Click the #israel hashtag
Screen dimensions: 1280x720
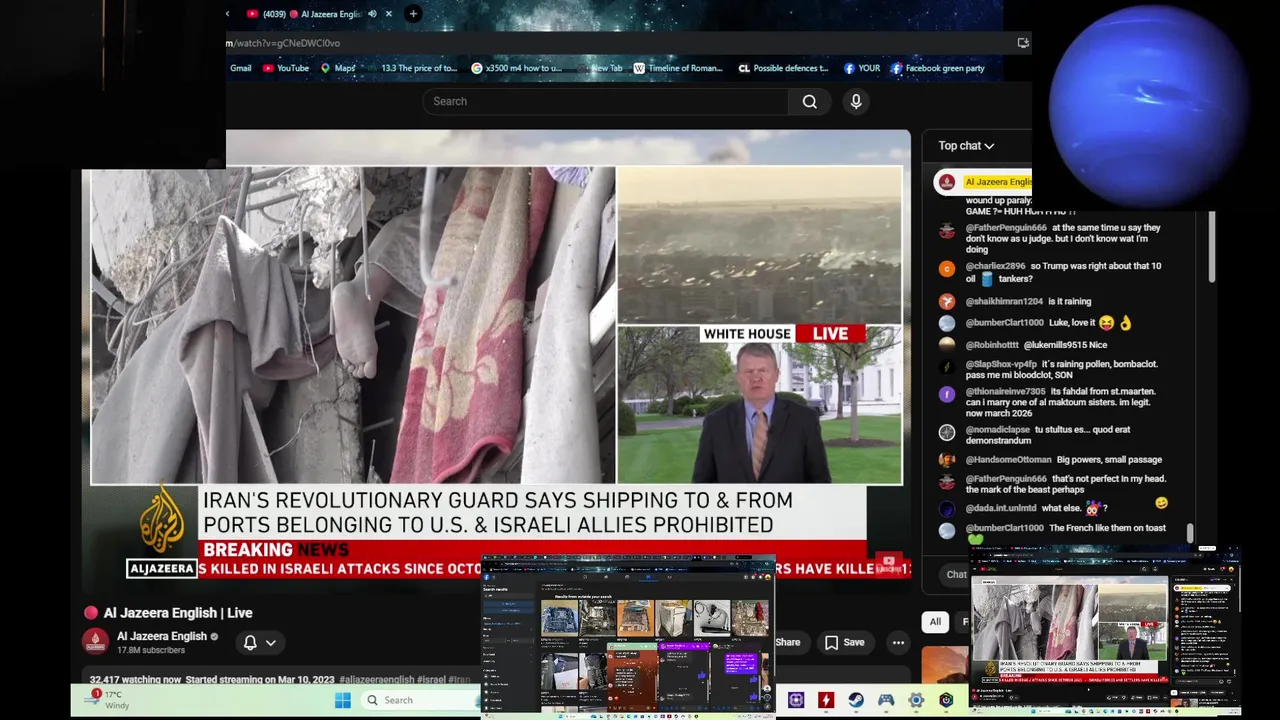[430, 680]
